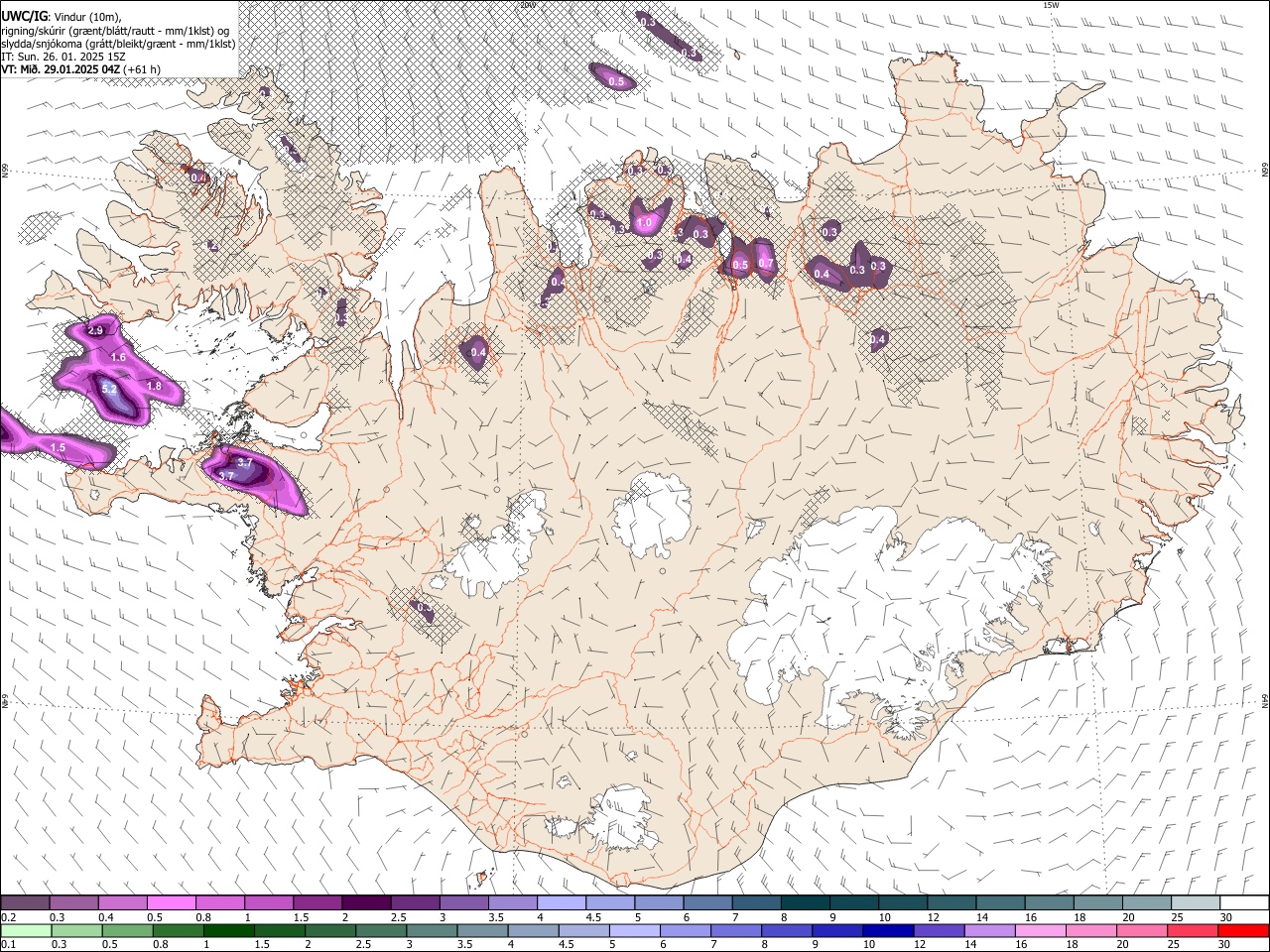Click the slydda/snjókoma legend description line
This screenshot has width=1270, height=952.
(118, 44)
